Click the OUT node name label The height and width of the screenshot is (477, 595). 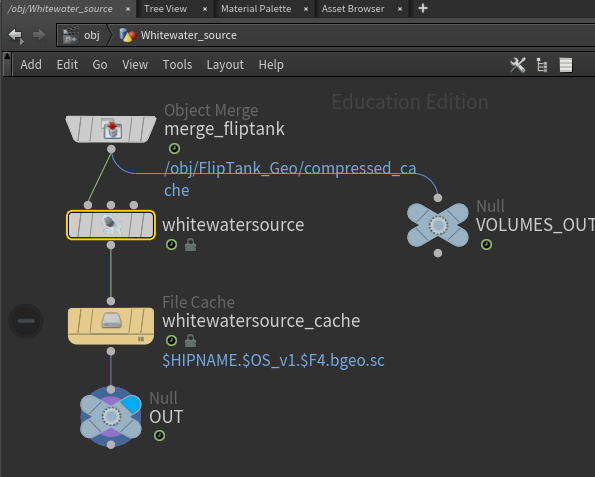(166, 417)
